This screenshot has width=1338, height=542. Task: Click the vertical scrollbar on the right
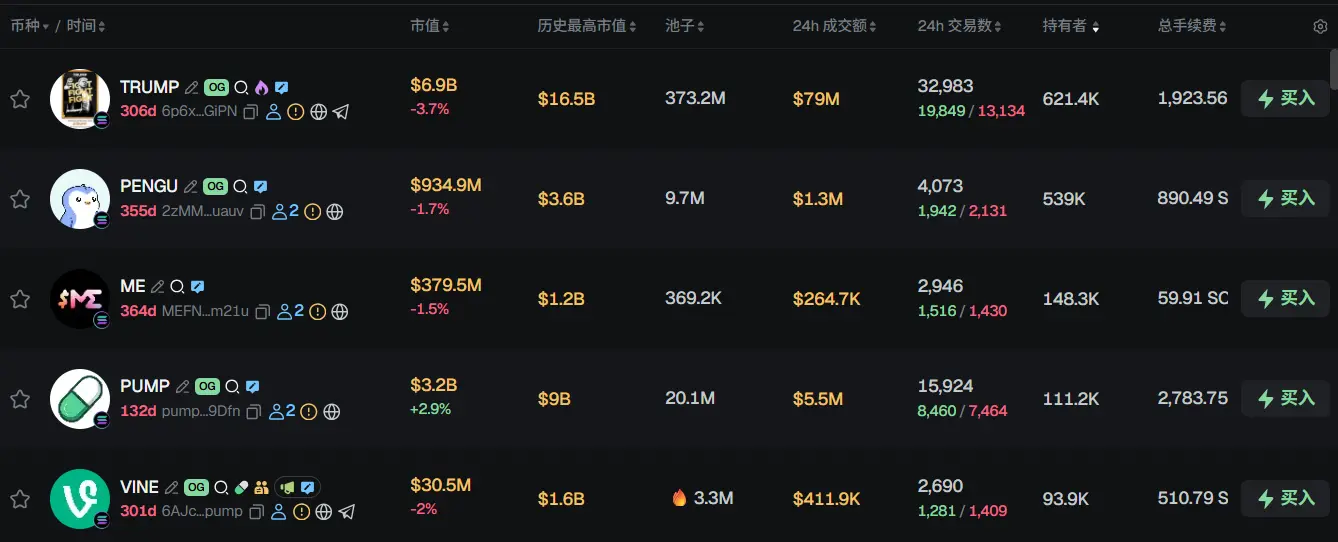[x=1332, y=70]
